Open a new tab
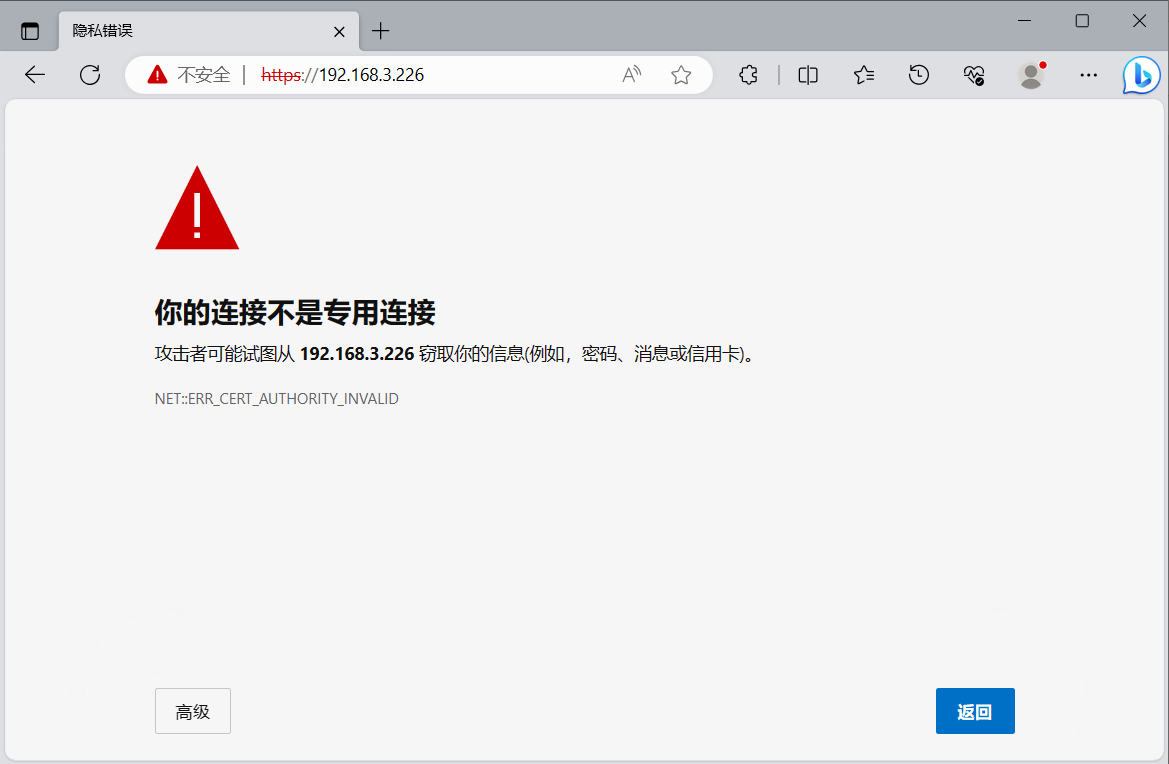1169x764 pixels. pos(380,31)
